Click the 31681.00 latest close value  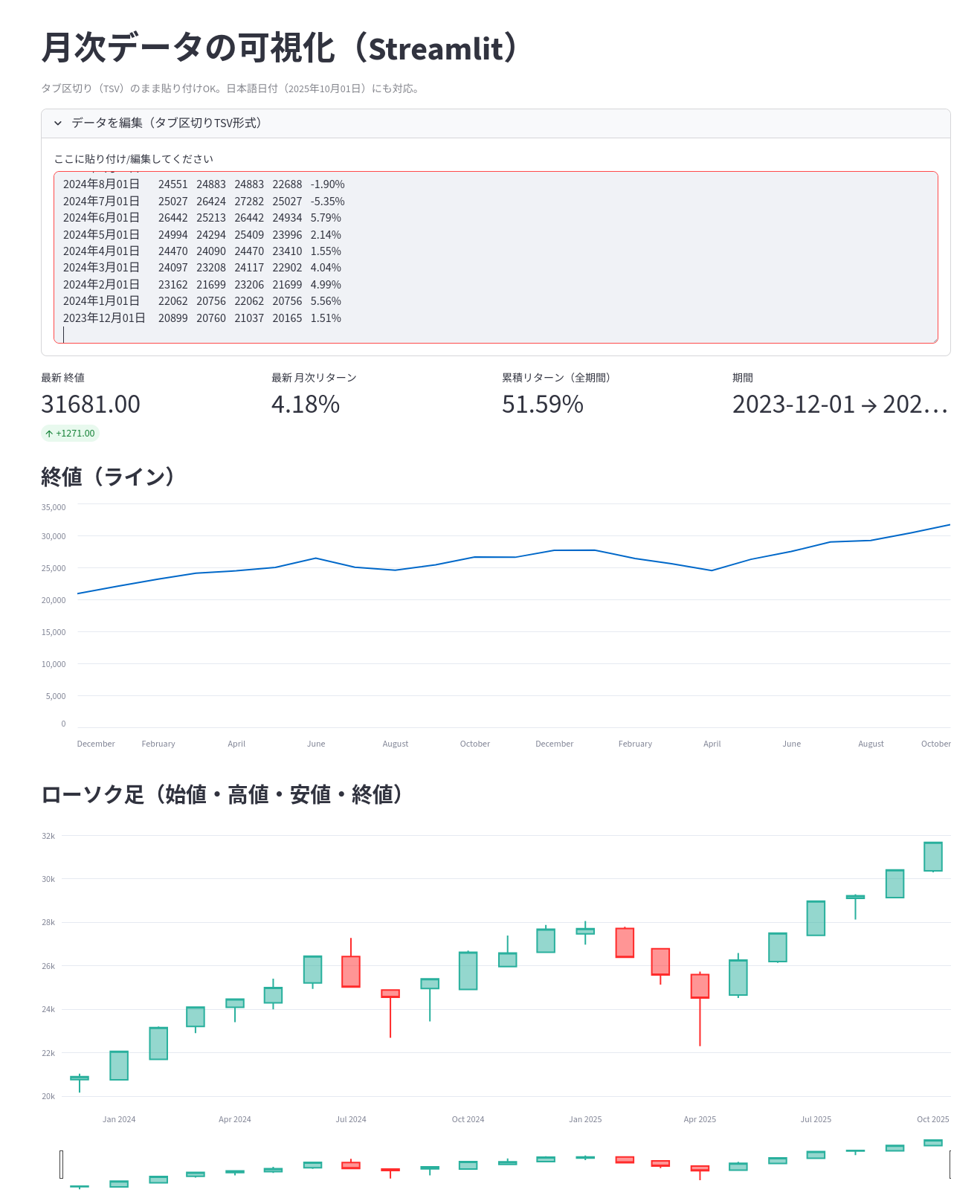coord(91,405)
